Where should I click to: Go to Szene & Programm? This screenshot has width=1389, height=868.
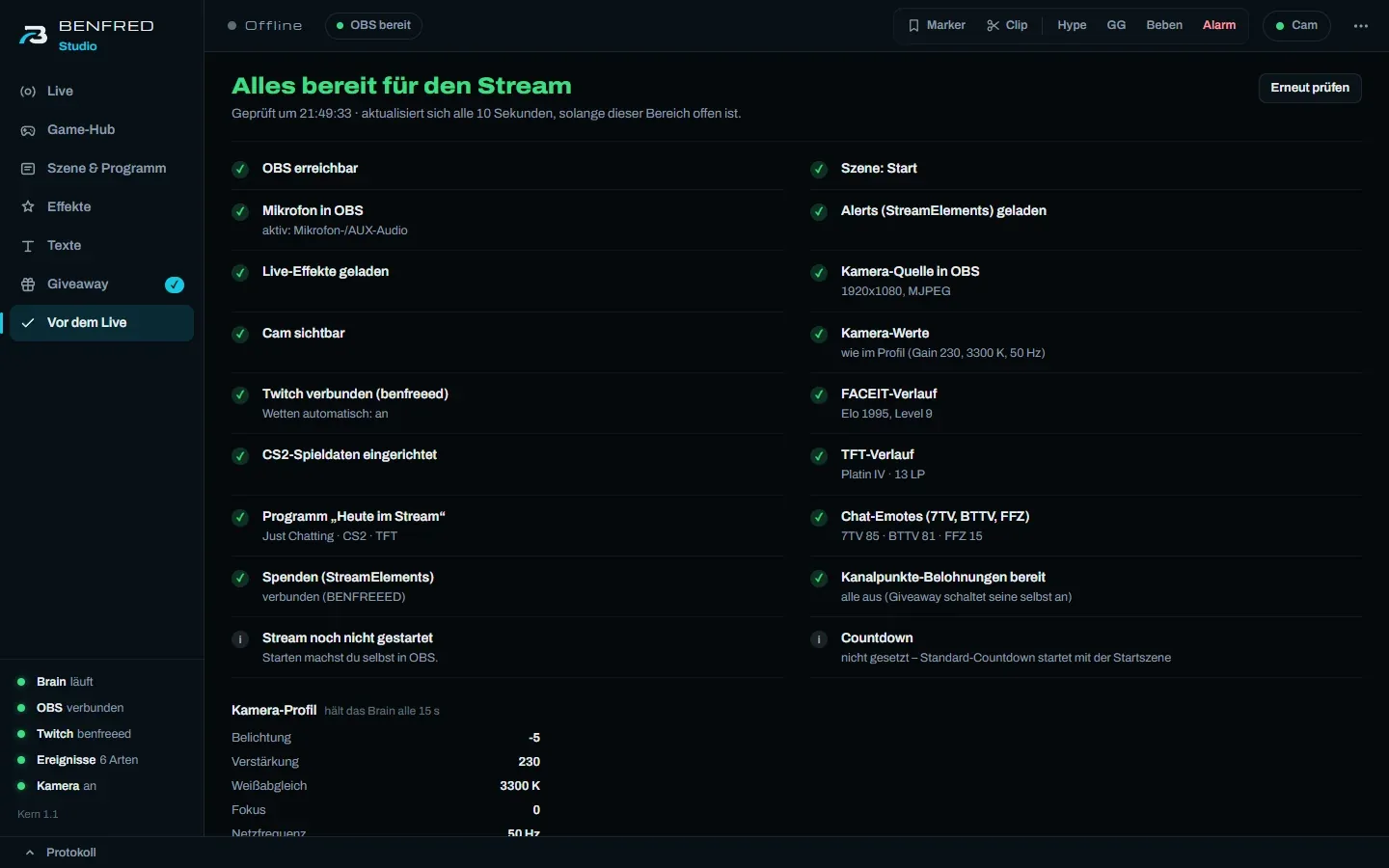101,168
